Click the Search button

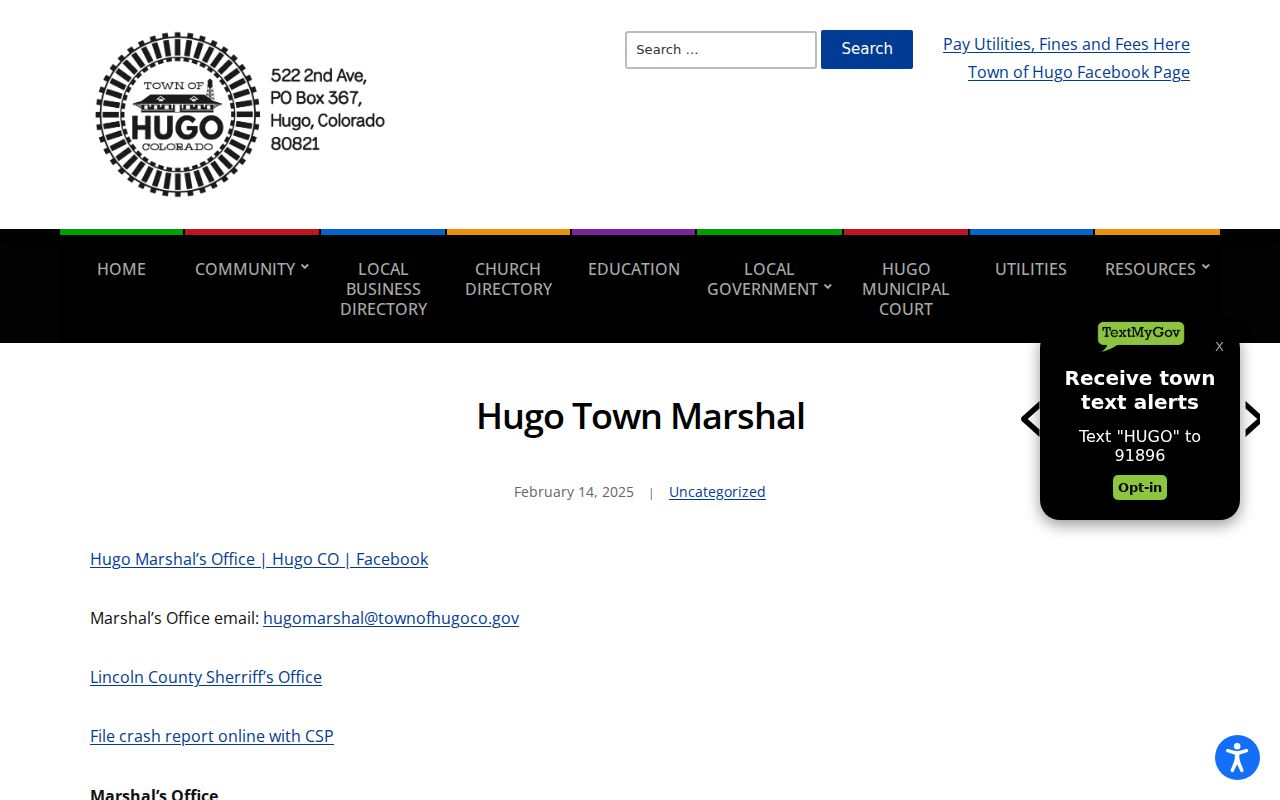[x=867, y=49]
